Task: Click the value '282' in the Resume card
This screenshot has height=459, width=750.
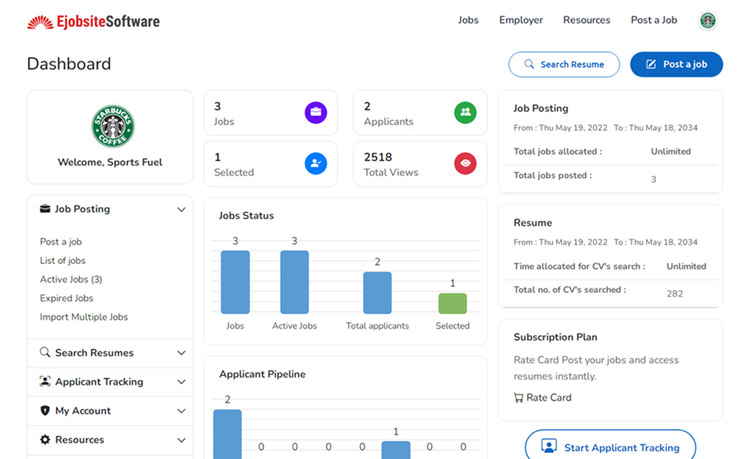Action: click(x=675, y=294)
